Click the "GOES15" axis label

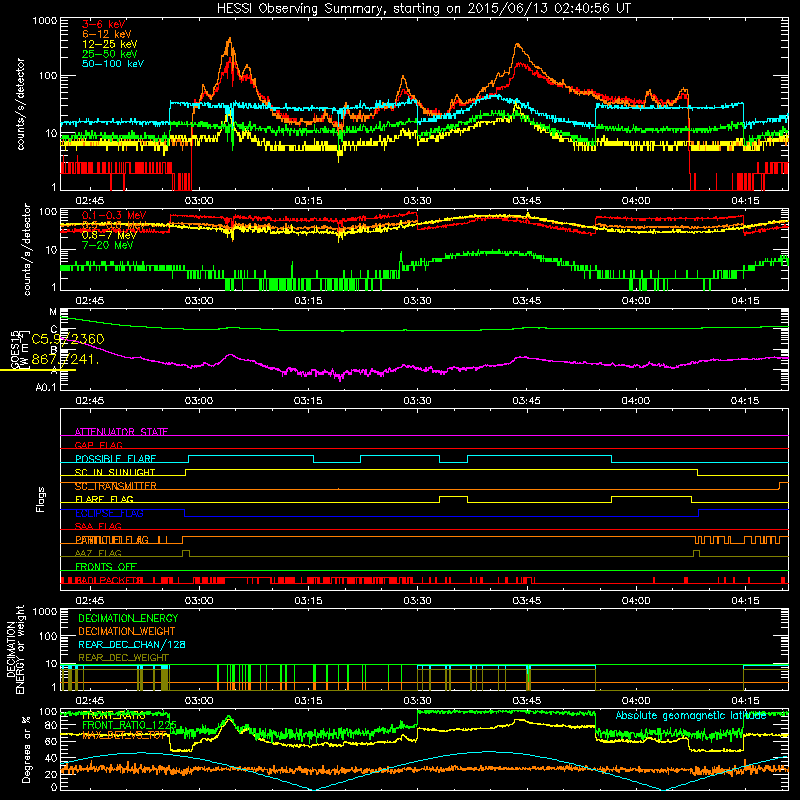tap(14, 349)
